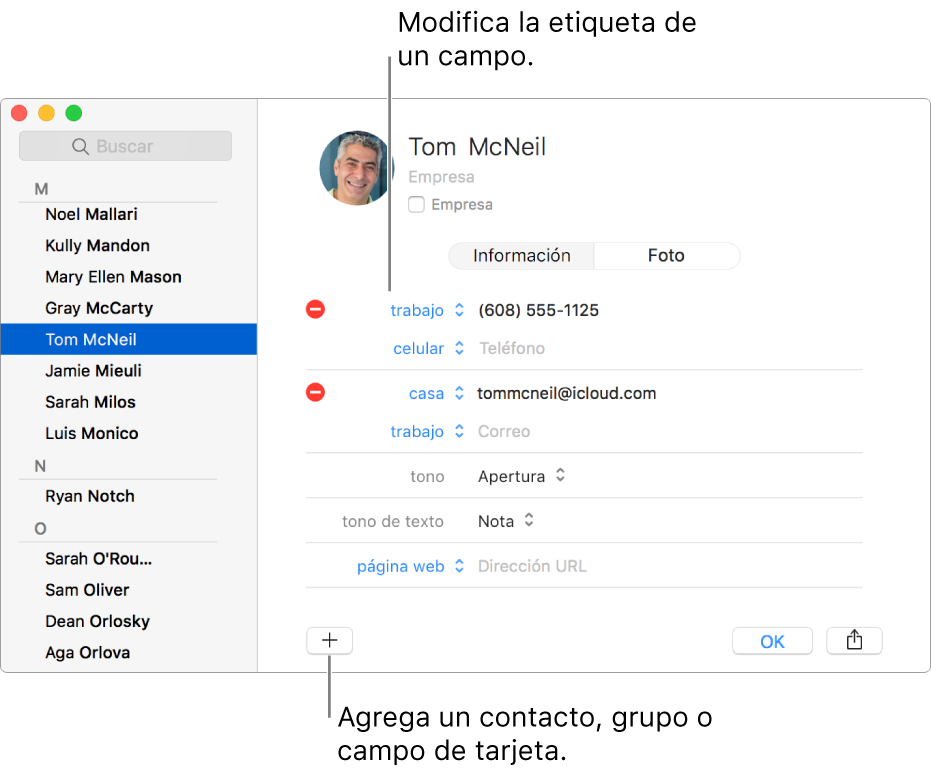
Task: Click in the Buscar search field
Action: [125, 146]
